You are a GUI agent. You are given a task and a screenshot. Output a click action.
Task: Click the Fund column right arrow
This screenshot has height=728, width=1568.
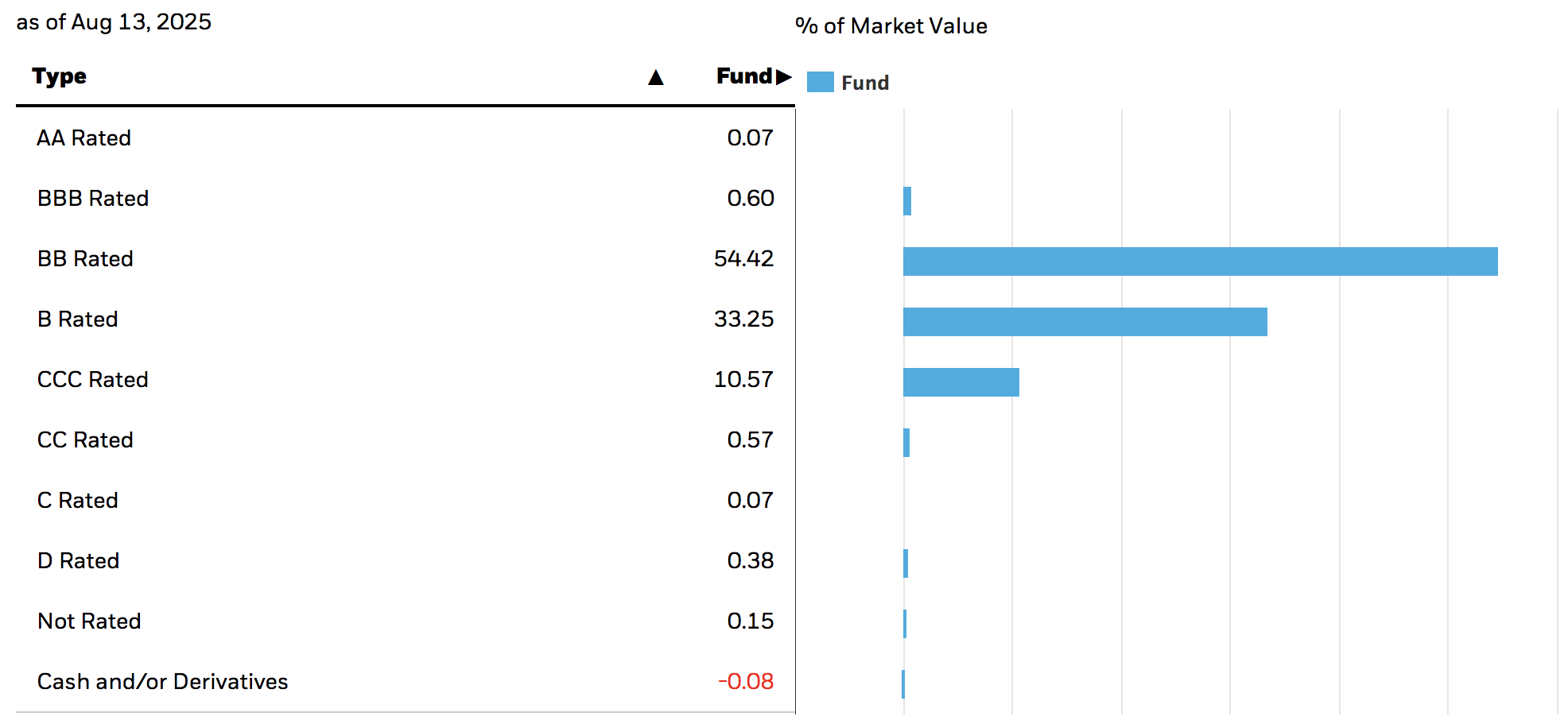click(x=784, y=76)
